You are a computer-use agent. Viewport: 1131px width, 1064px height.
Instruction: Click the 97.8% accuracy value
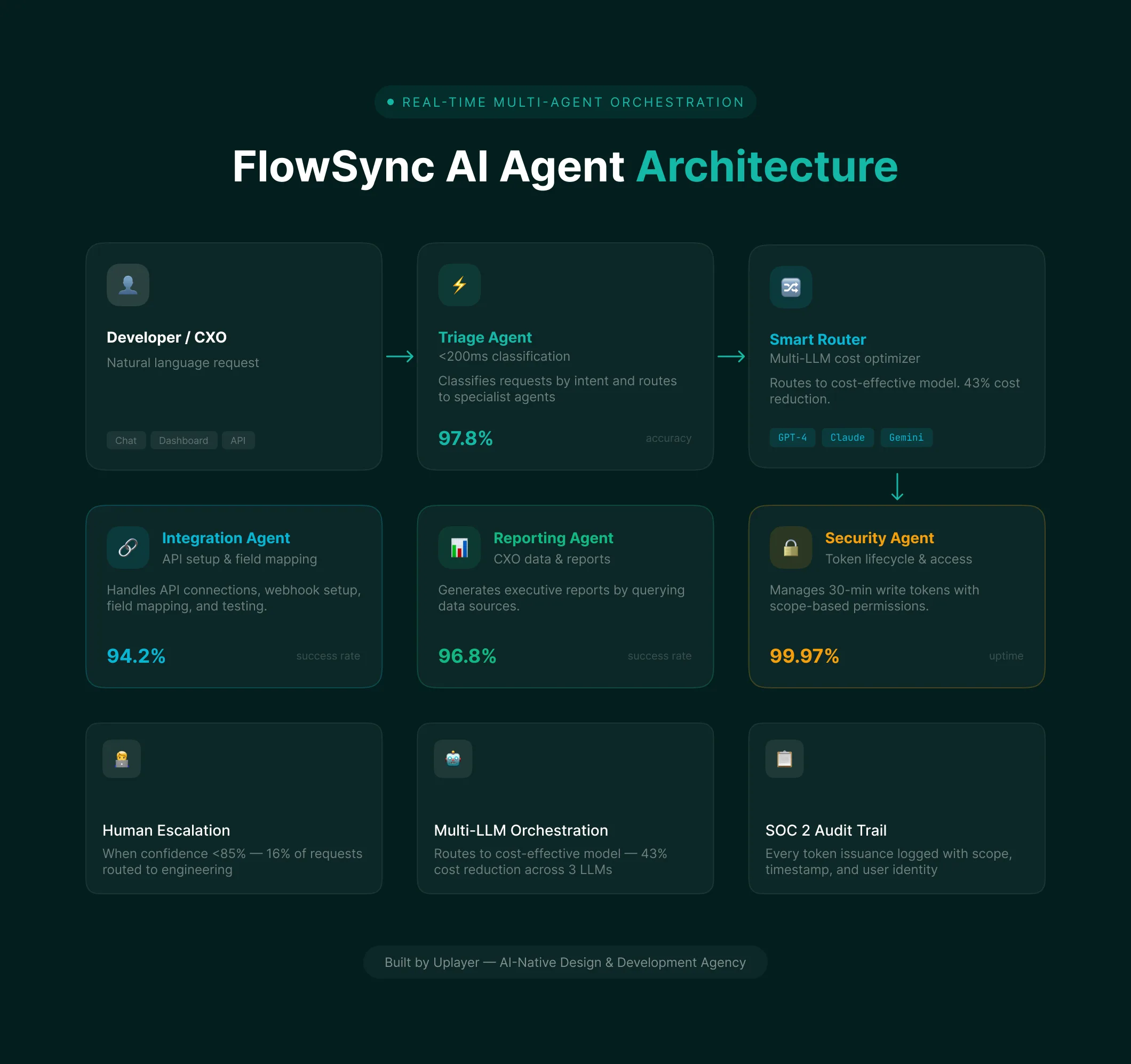point(465,438)
